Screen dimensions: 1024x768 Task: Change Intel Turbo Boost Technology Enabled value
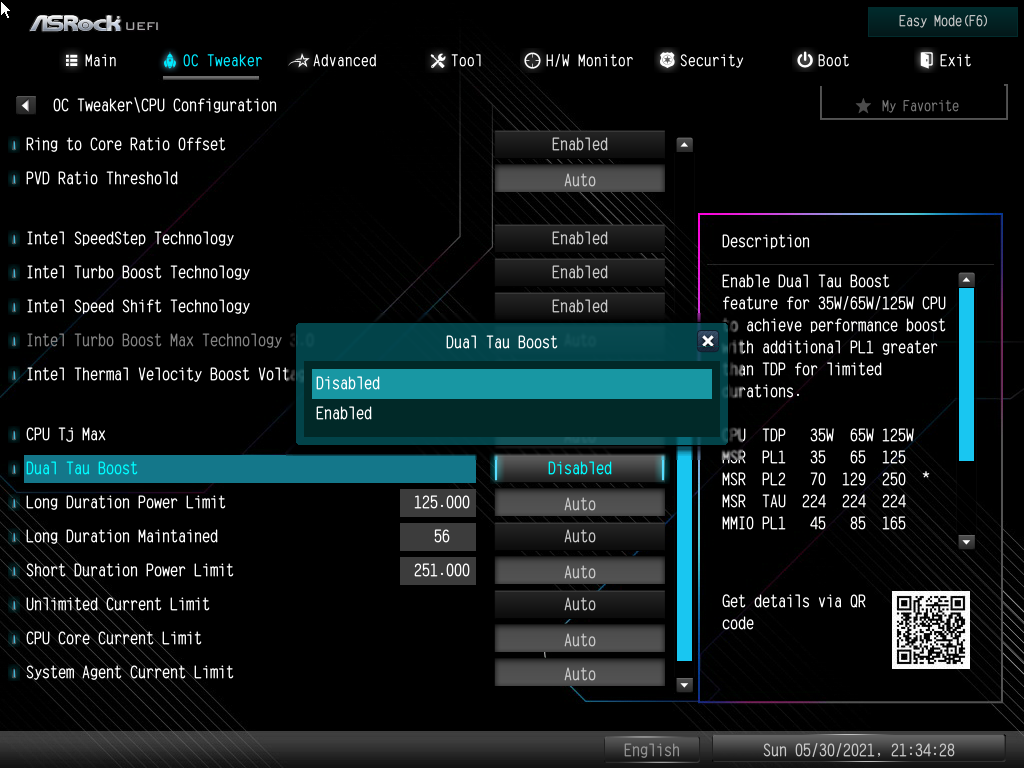579,272
